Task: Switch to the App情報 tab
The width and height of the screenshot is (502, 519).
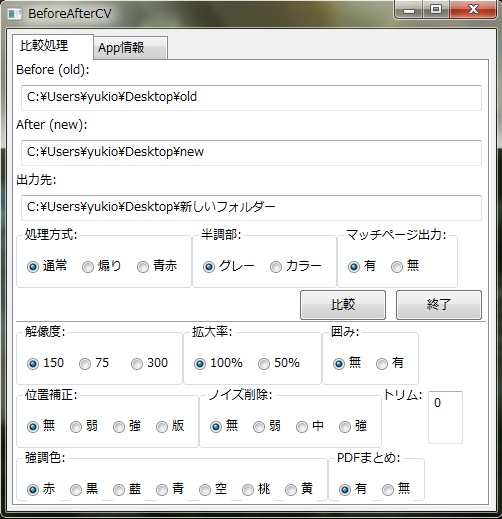Action: pos(130,48)
